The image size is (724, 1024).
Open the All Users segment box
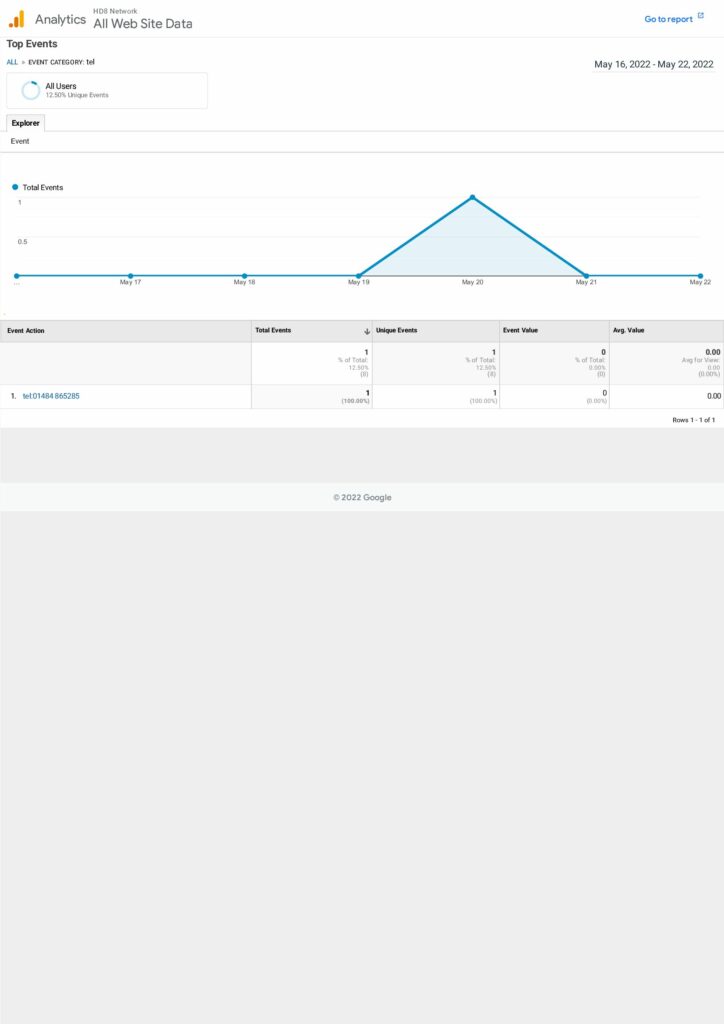(x=107, y=90)
